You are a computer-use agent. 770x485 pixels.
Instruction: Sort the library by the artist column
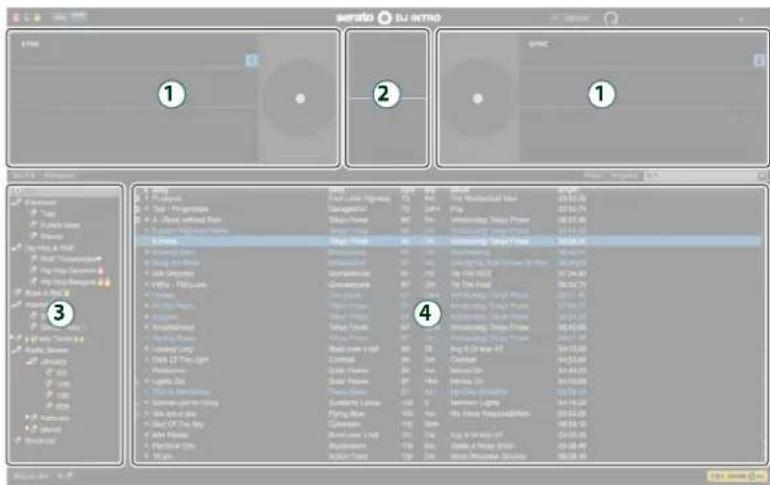(337, 189)
